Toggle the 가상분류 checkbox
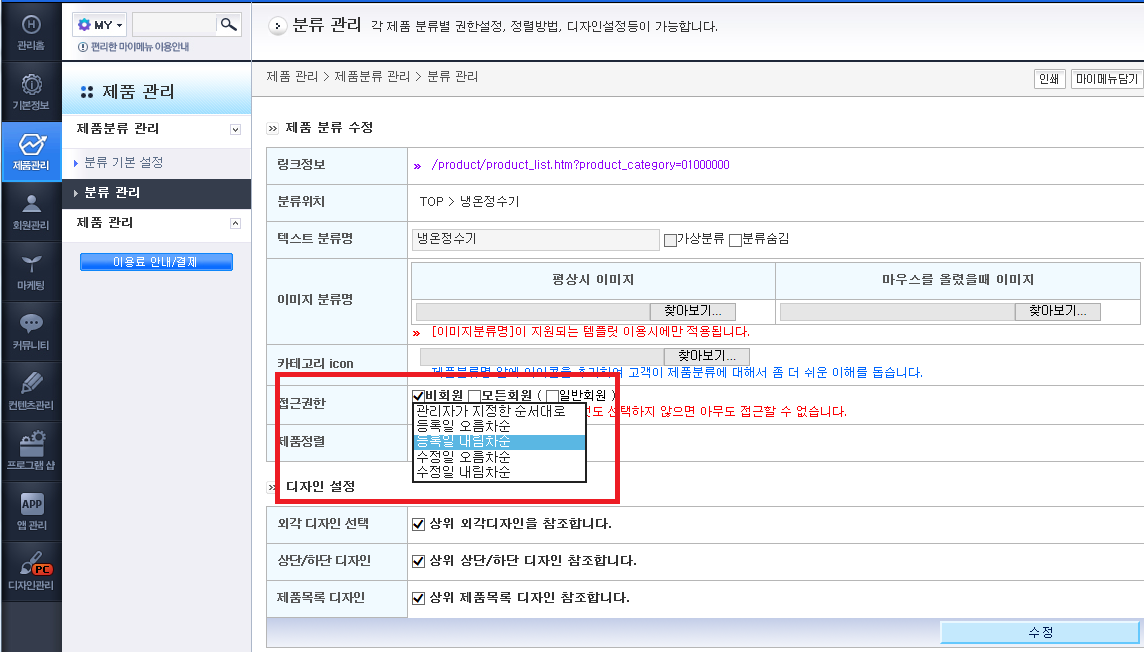 (670, 240)
